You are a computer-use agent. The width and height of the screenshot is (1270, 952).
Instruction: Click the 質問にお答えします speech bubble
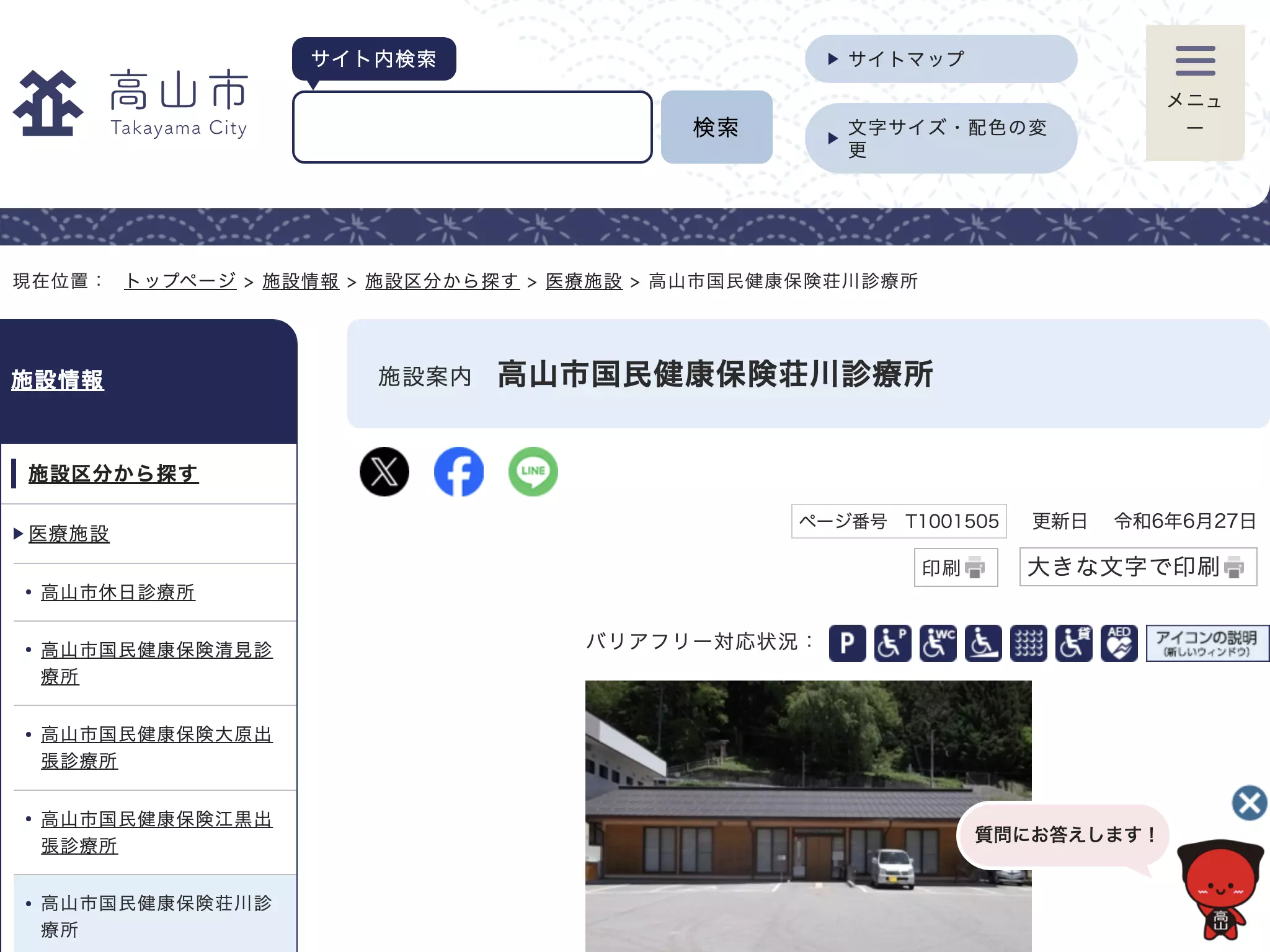[x=1063, y=835]
